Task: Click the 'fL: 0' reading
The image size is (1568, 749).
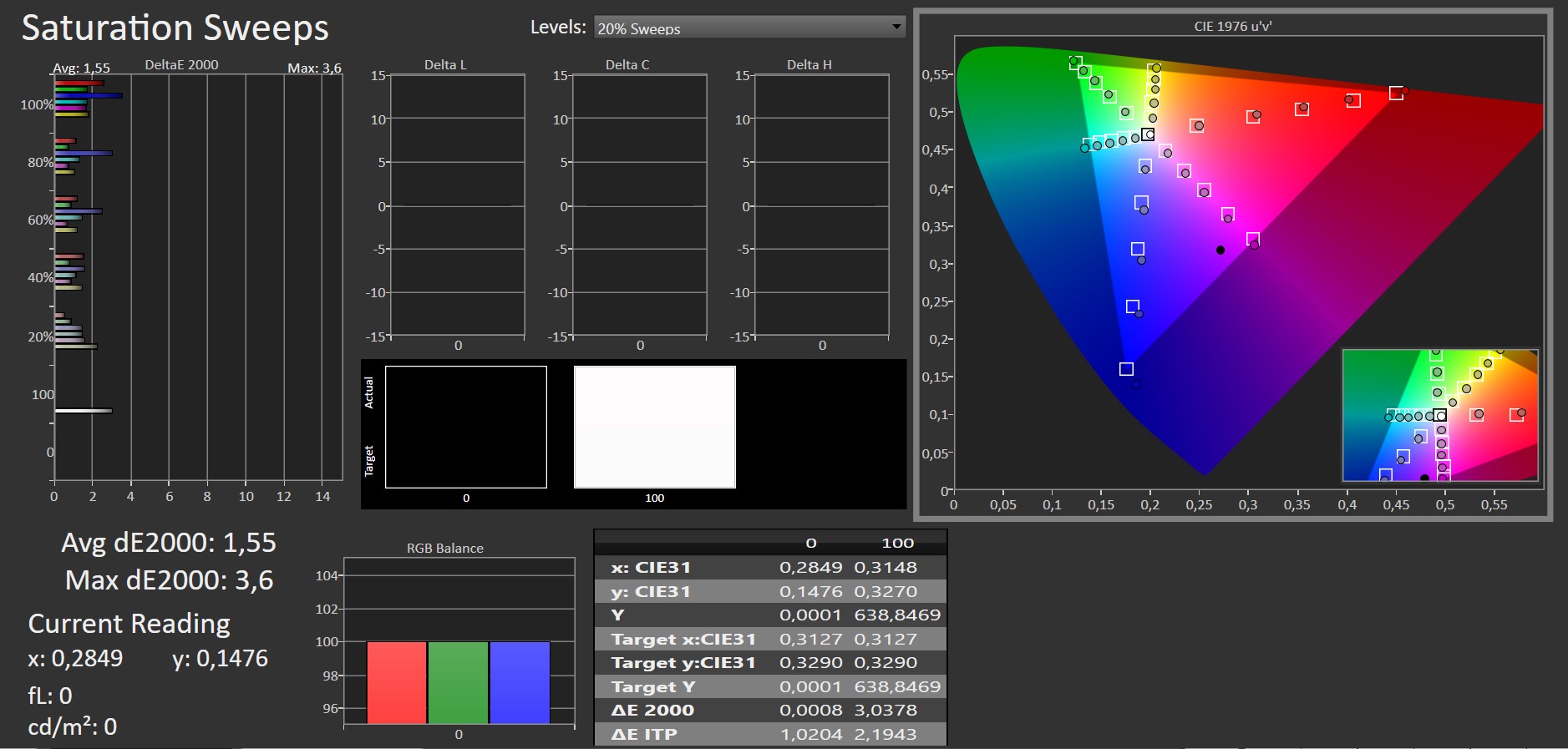Action: (50, 696)
